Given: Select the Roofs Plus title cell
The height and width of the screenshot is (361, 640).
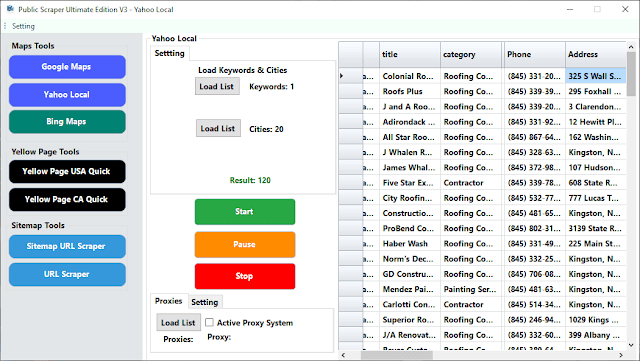Looking at the screenshot, I should point(410,91).
